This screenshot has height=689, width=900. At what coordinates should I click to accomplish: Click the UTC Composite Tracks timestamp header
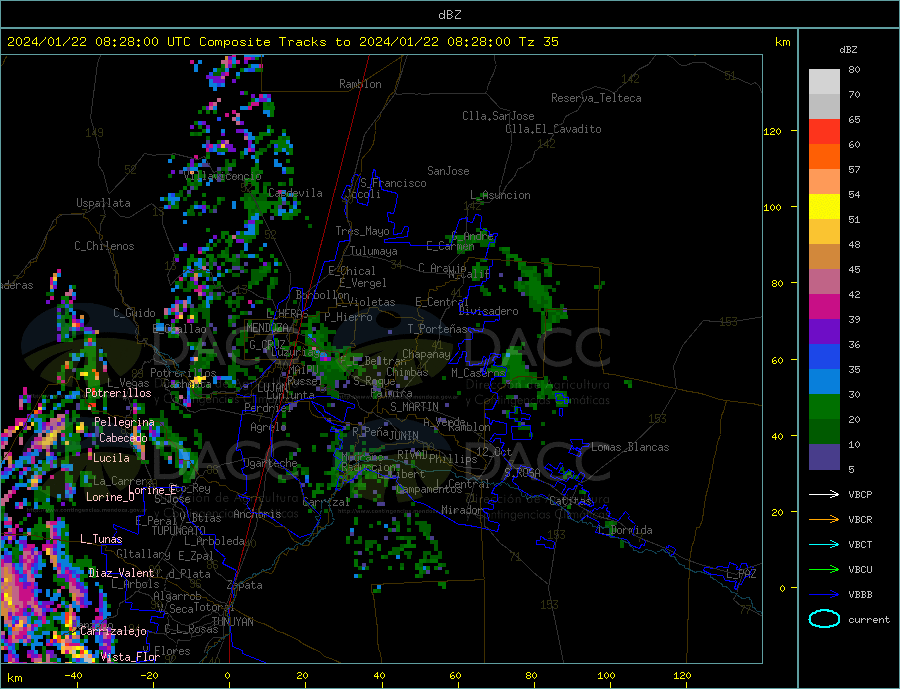click(282, 42)
